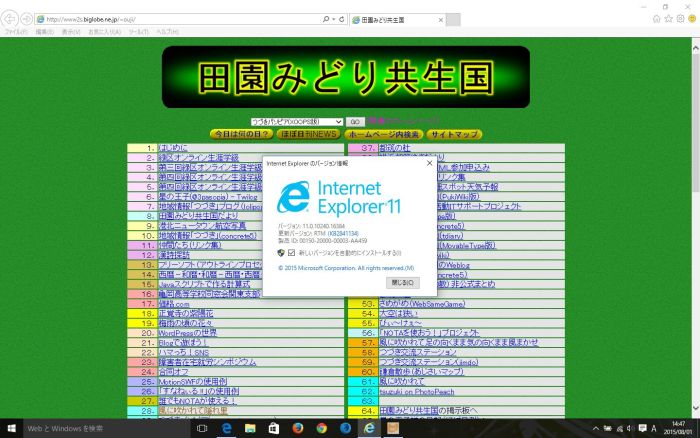The height and width of the screenshot is (438, 700).
Task: Click the KB2841134 update link
Action: point(342,234)
